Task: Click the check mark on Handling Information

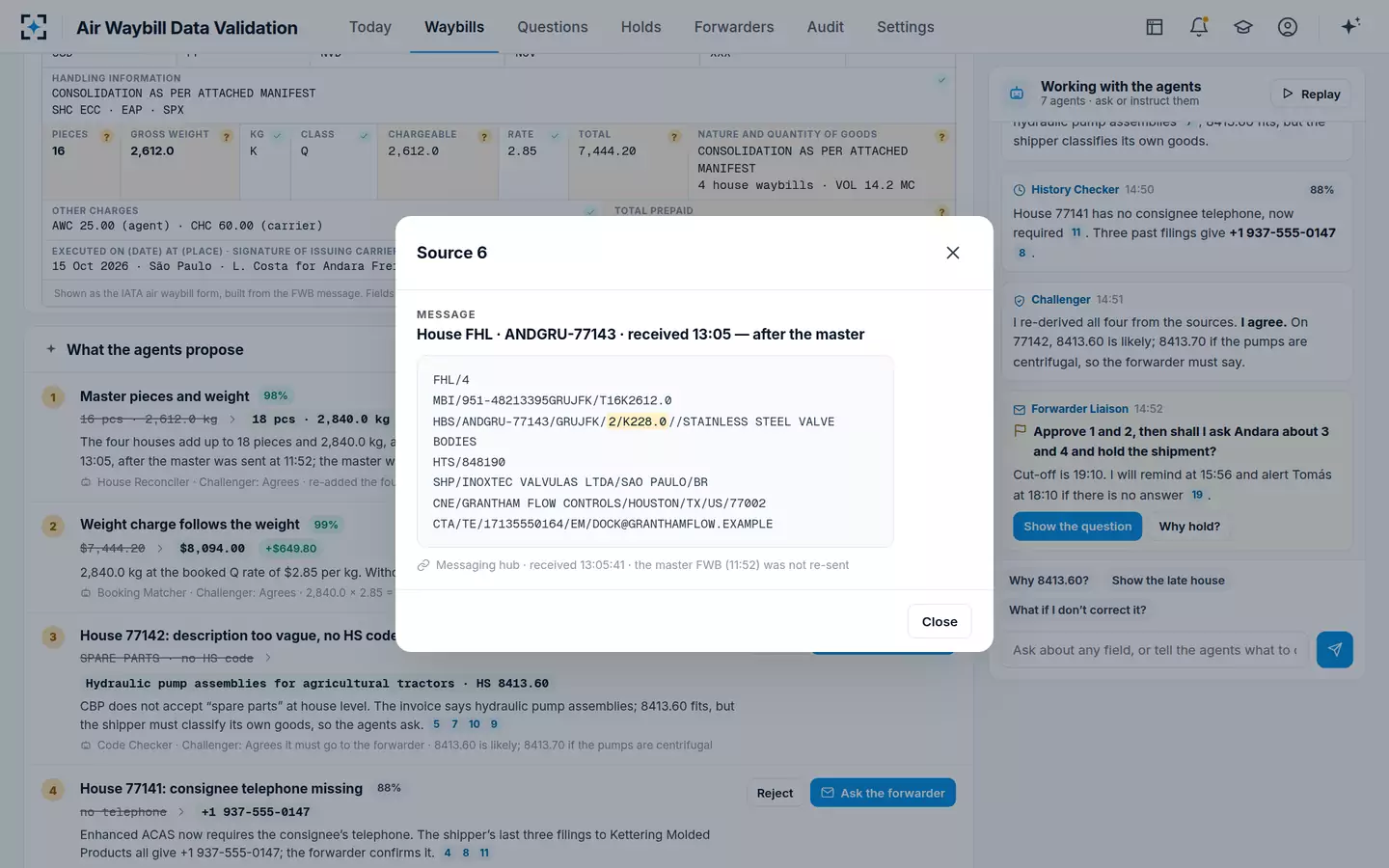Action: click(x=941, y=80)
